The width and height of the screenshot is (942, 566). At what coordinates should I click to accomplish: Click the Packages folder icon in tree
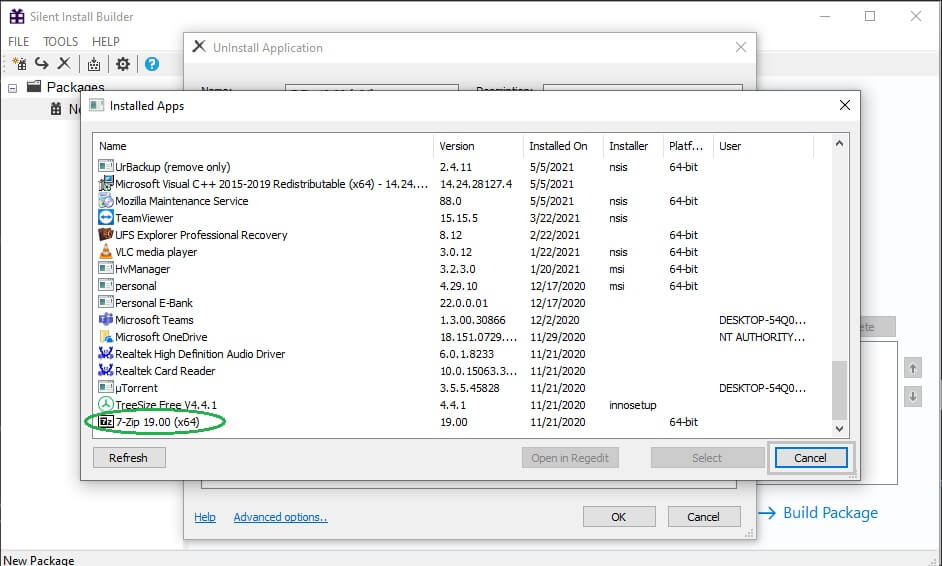[34, 86]
